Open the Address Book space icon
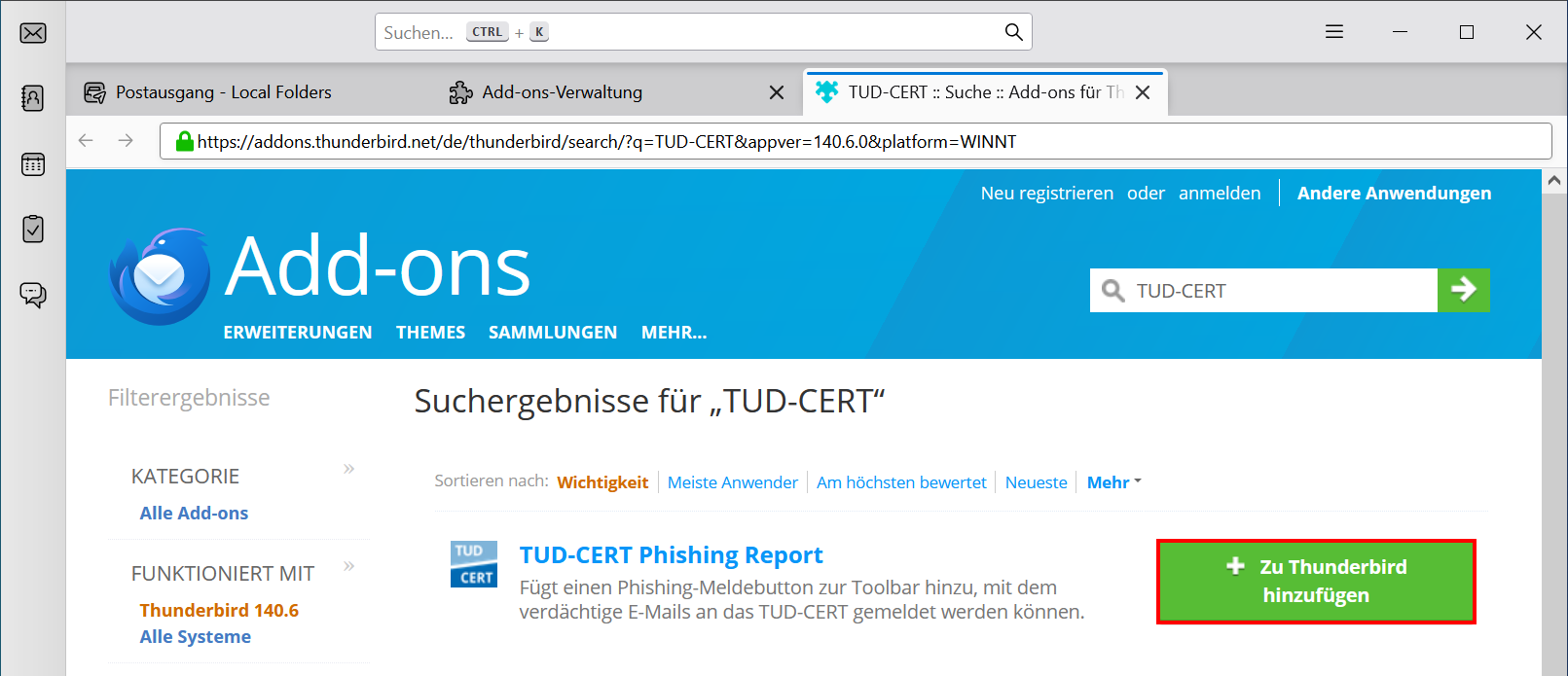This screenshot has height=676, width=1568. [x=33, y=98]
